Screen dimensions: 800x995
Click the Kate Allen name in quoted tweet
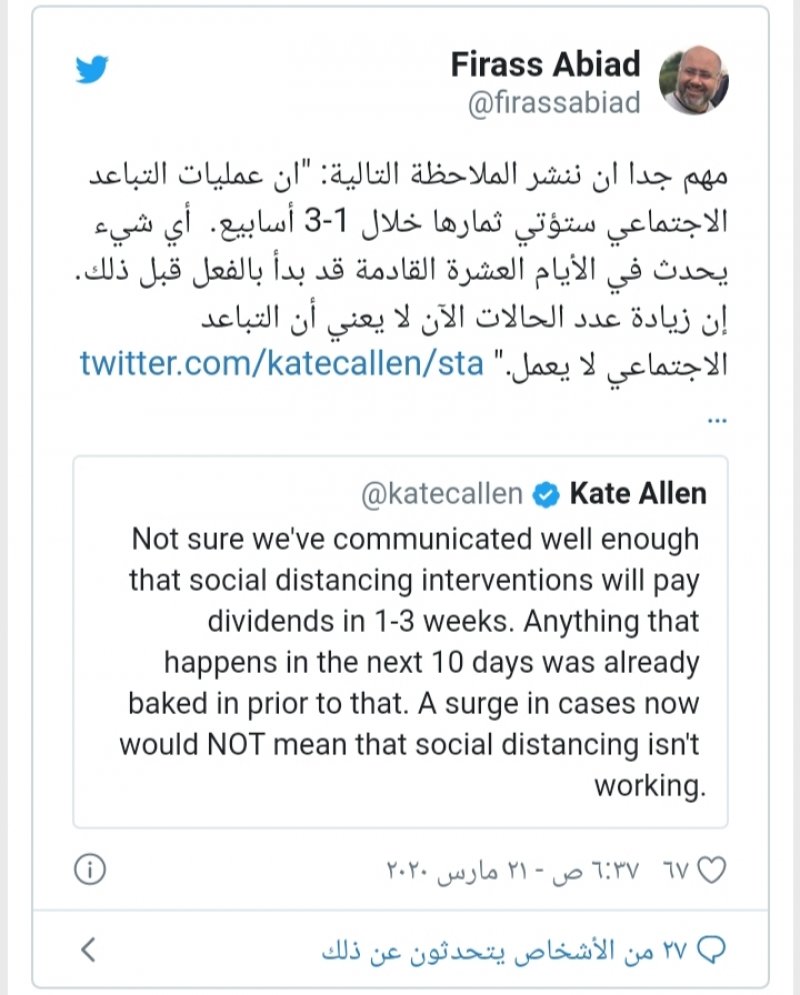[x=638, y=493]
